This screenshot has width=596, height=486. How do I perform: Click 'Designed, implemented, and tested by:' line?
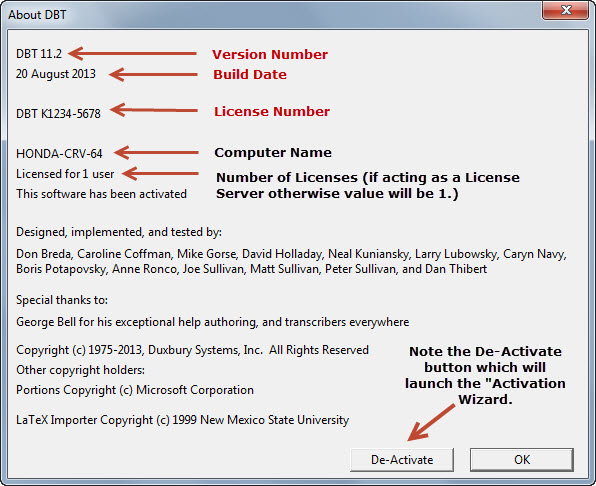[x=119, y=232]
